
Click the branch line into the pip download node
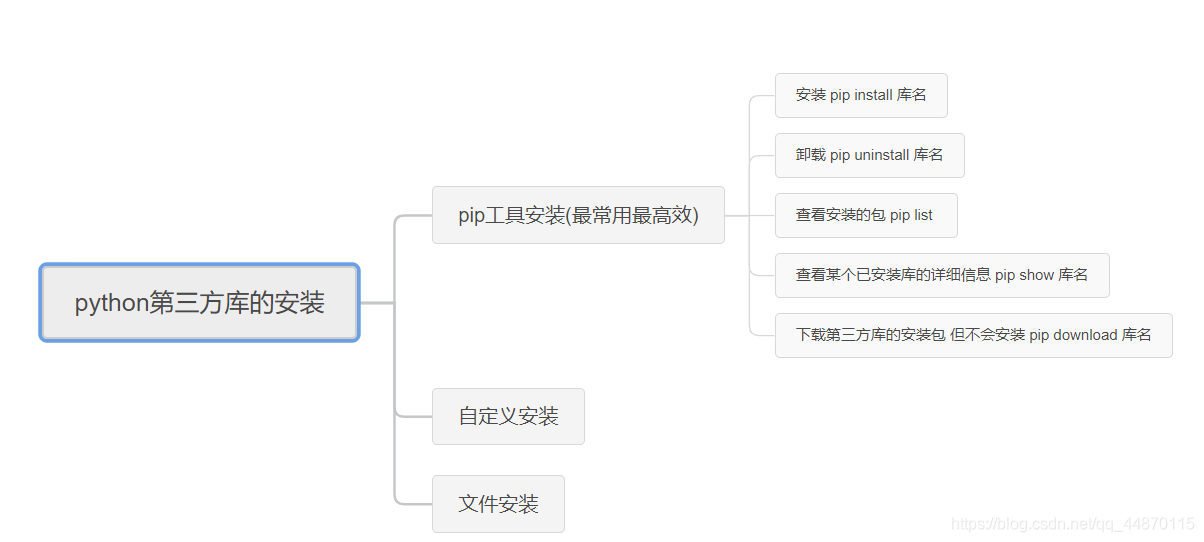coord(762,334)
